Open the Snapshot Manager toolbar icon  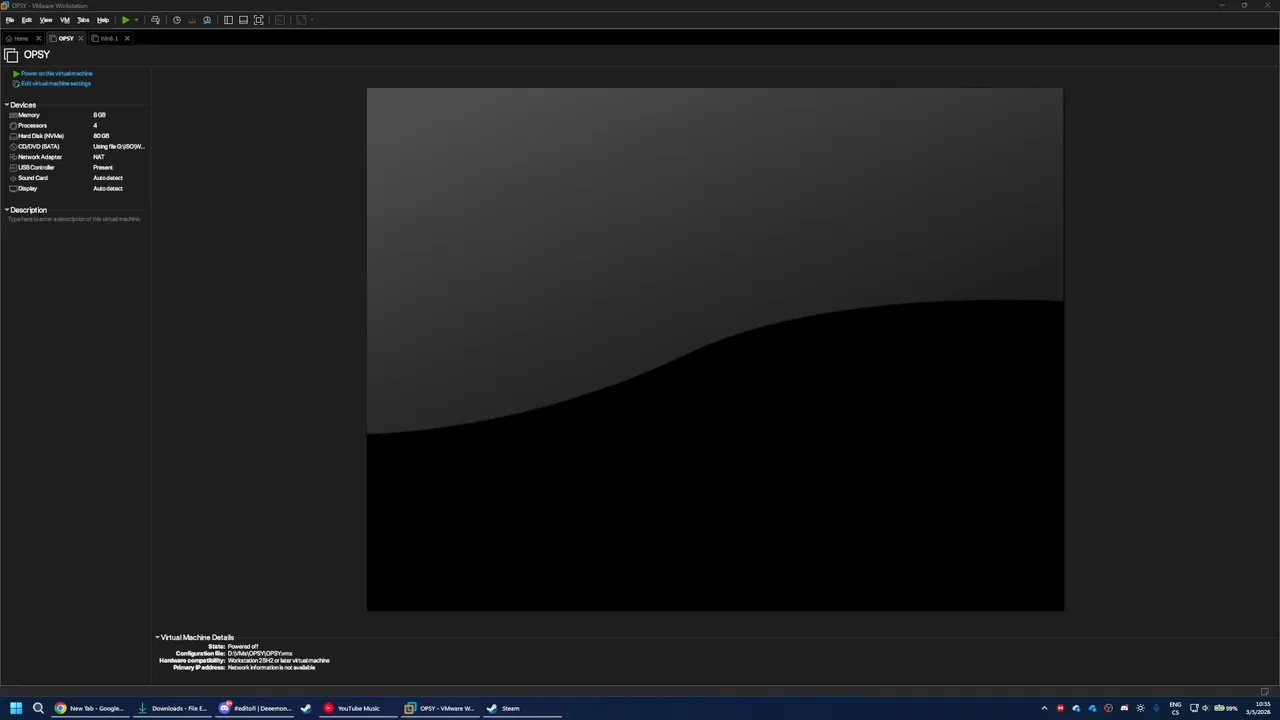pyautogui.click(x=207, y=20)
